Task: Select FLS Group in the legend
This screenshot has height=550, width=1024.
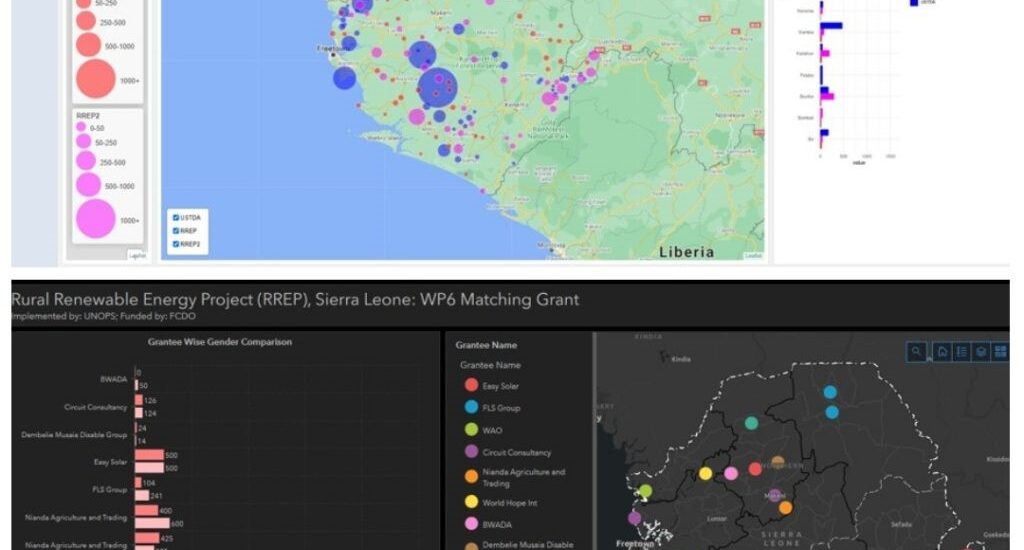Action: [500, 408]
